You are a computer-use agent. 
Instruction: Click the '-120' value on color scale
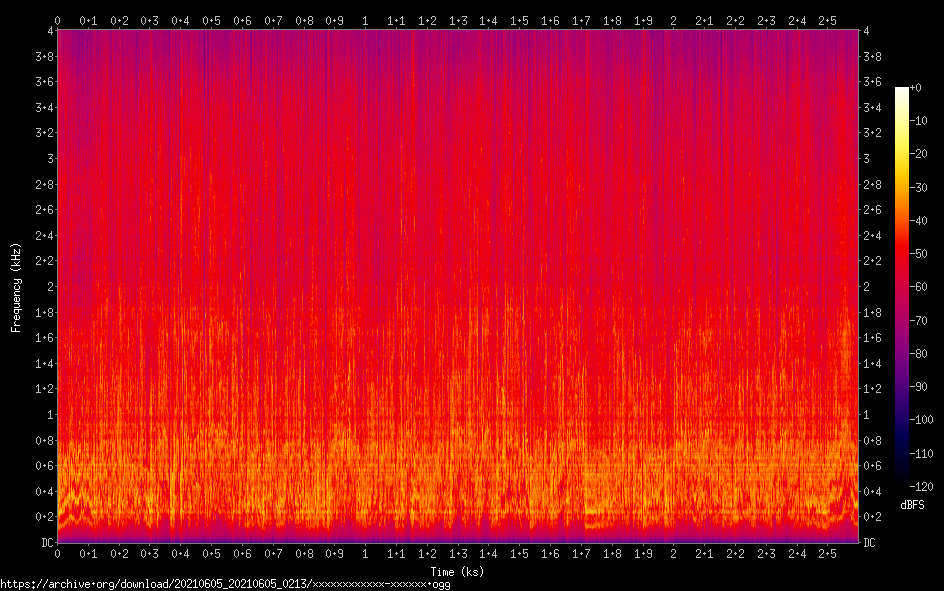(x=921, y=487)
